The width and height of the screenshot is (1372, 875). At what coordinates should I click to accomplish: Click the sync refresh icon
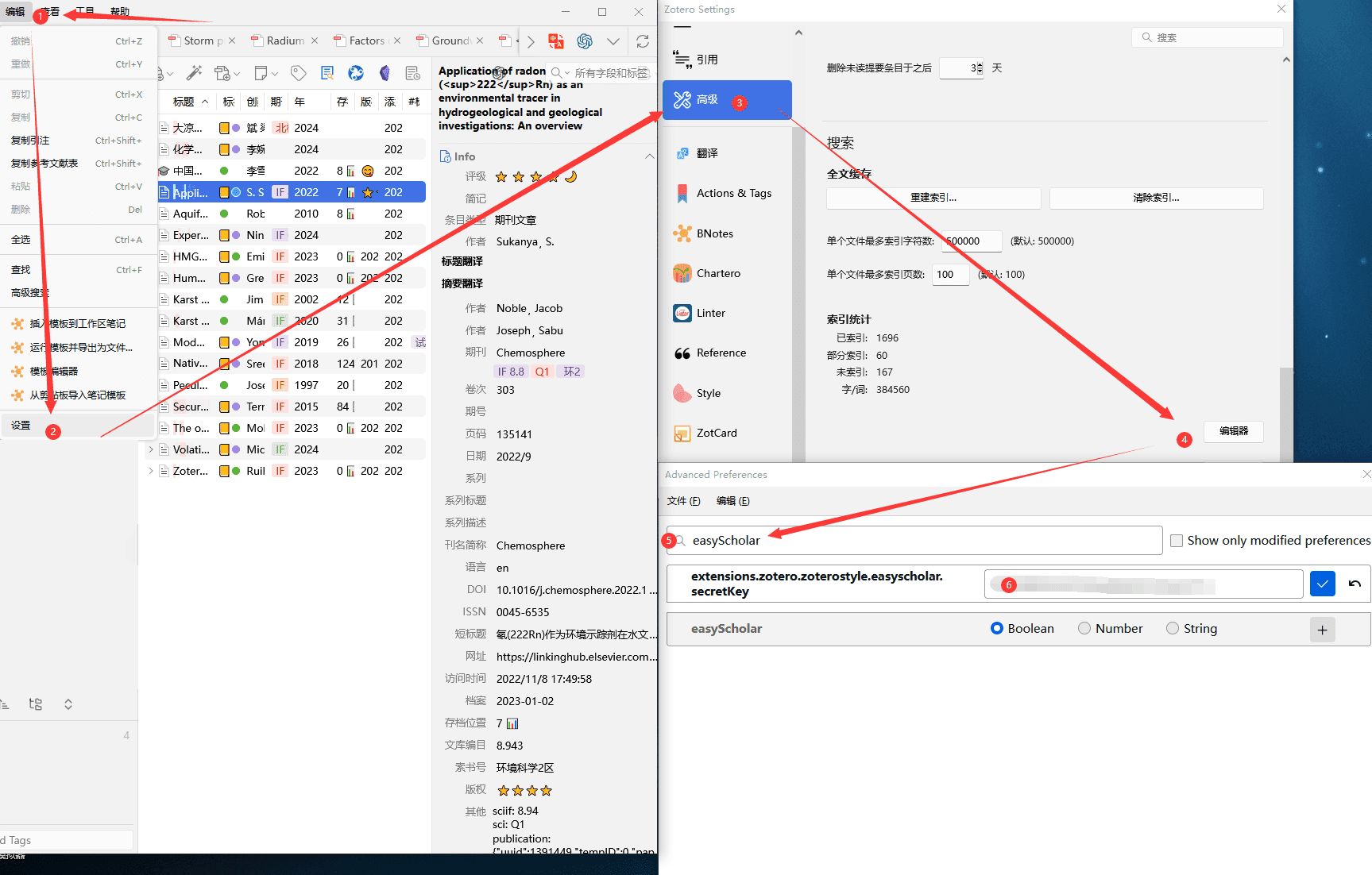pyautogui.click(x=643, y=41)
